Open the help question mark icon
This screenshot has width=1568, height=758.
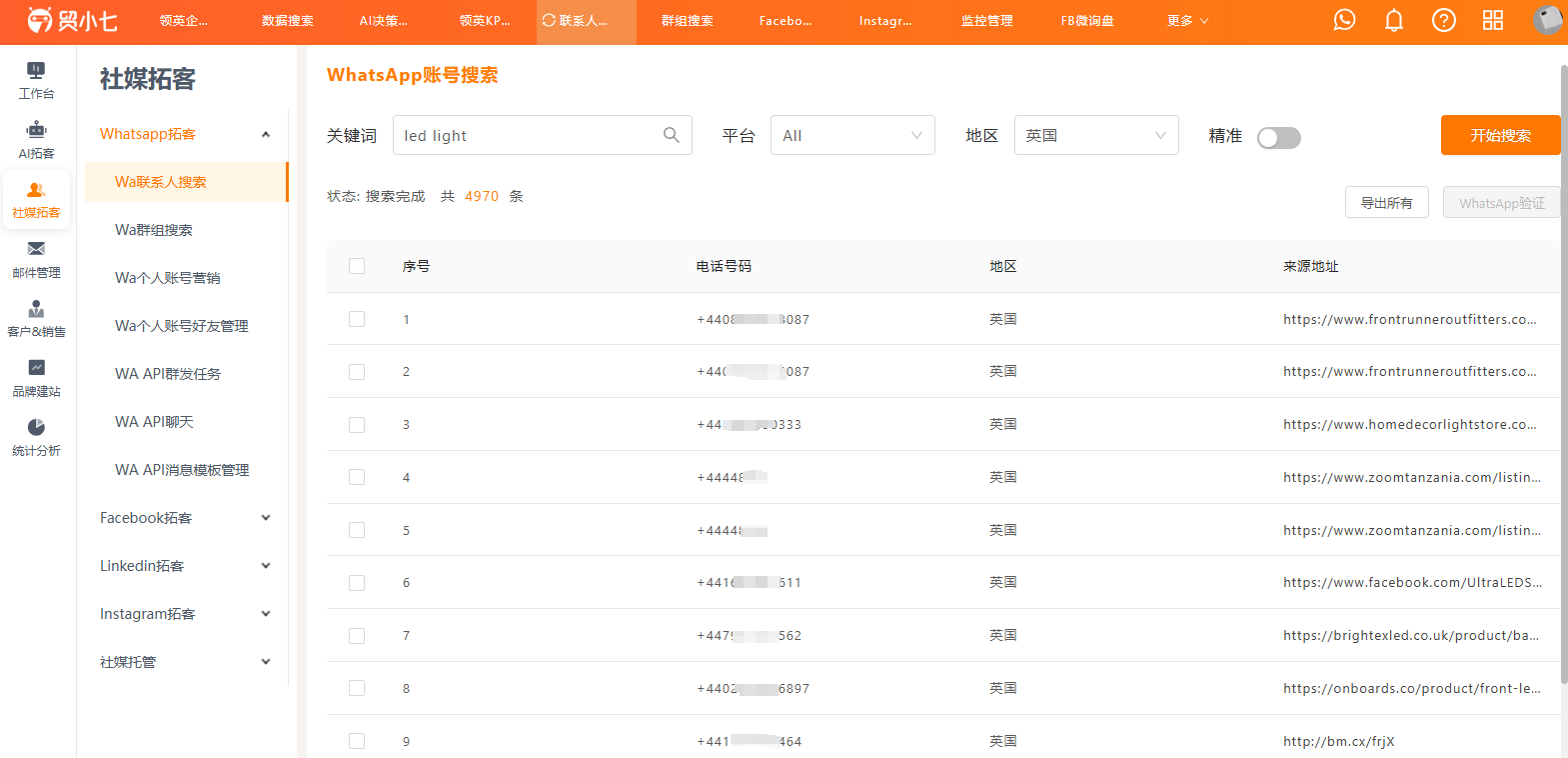[x=1443, y=20]
